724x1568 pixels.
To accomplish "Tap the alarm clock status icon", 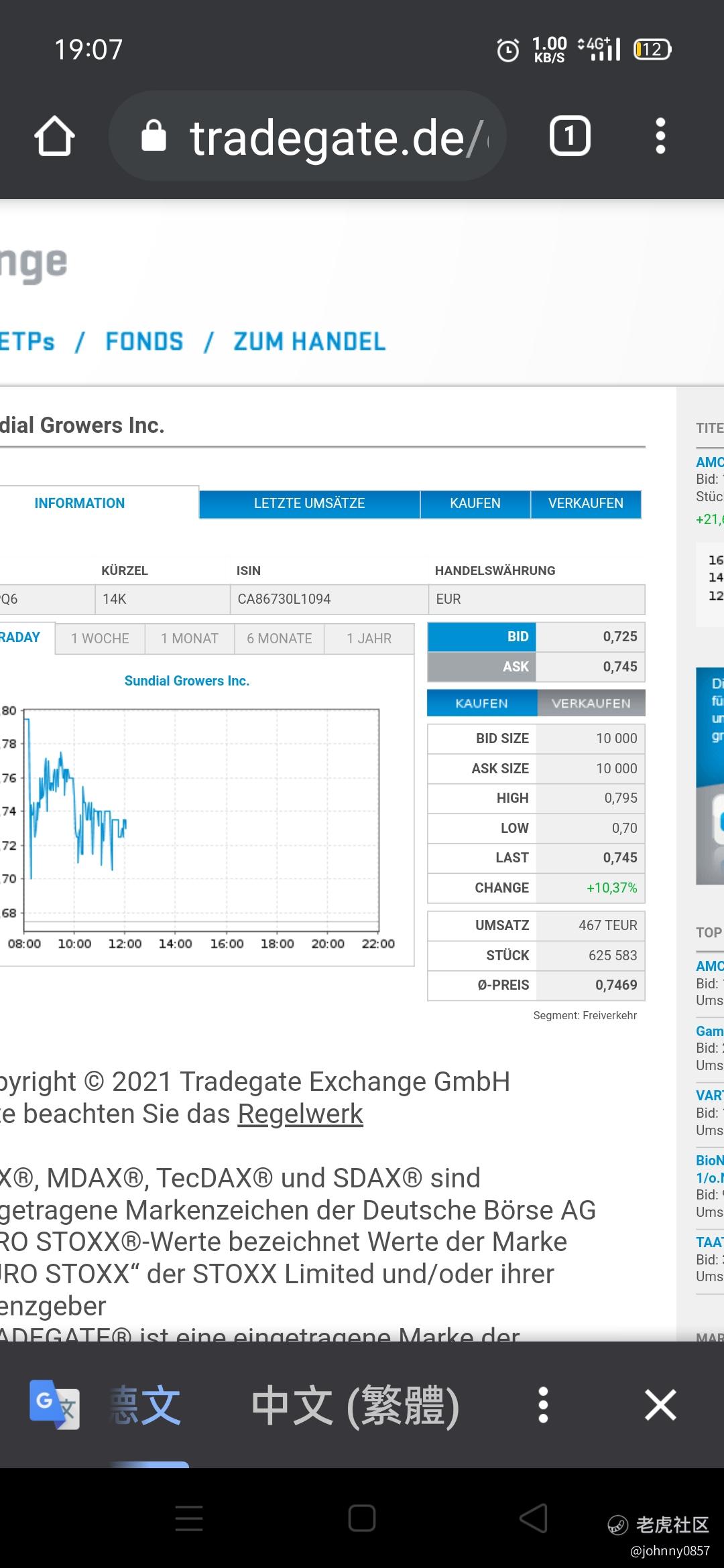I will [x=507, y=50].
